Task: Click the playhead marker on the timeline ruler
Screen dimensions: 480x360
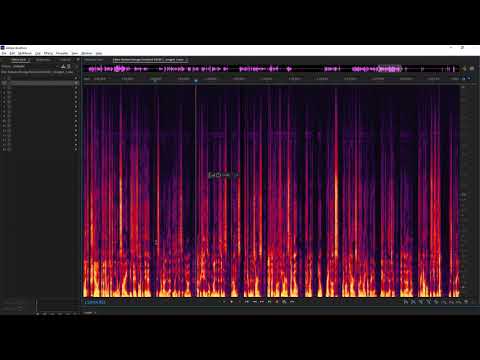Action: point(196,80)
